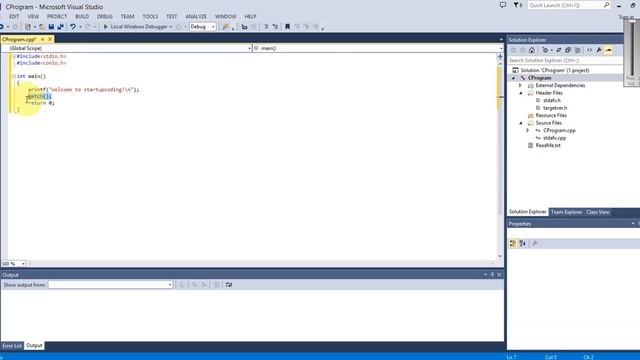
Task: Close the Output panel
Action: (499, 275)
